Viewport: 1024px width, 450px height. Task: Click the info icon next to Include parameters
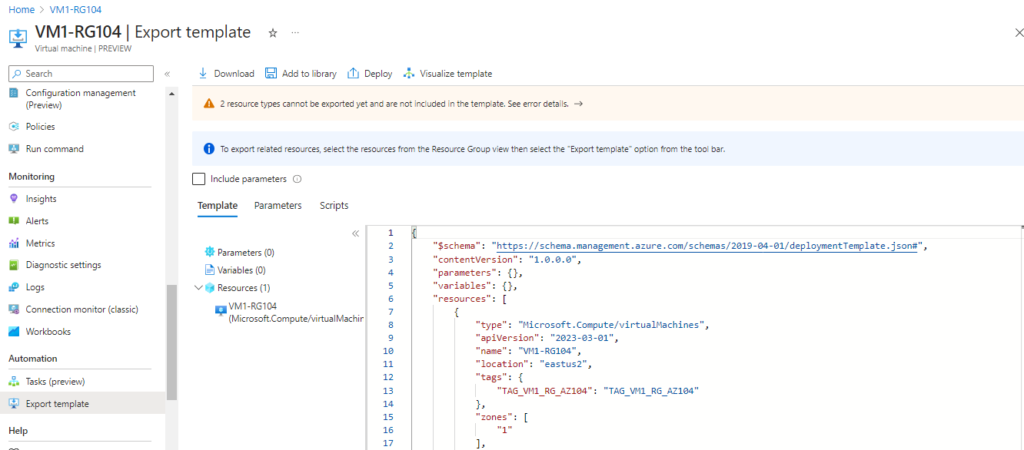point(296,179)
